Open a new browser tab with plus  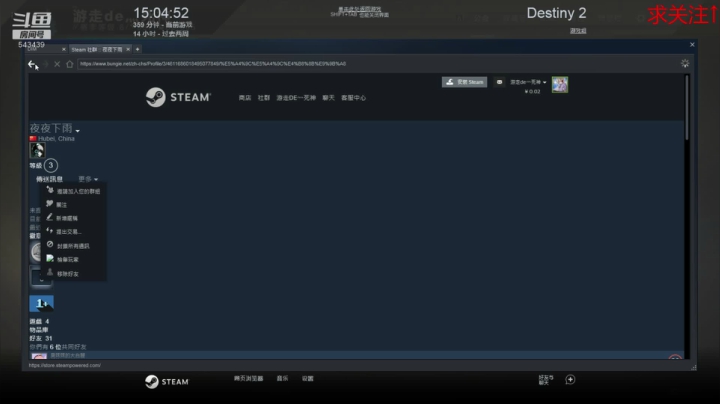(x=137, y=49)
